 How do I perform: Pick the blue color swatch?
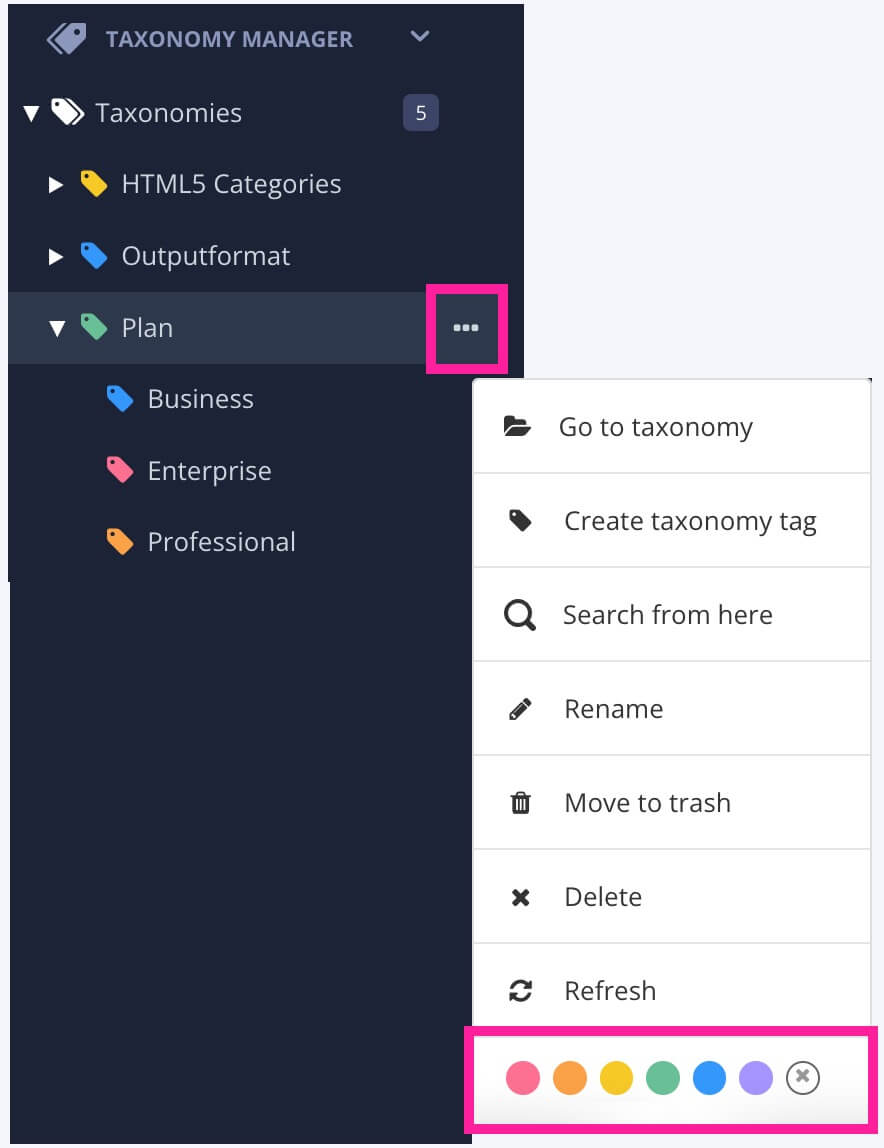tap(709, 1078)
